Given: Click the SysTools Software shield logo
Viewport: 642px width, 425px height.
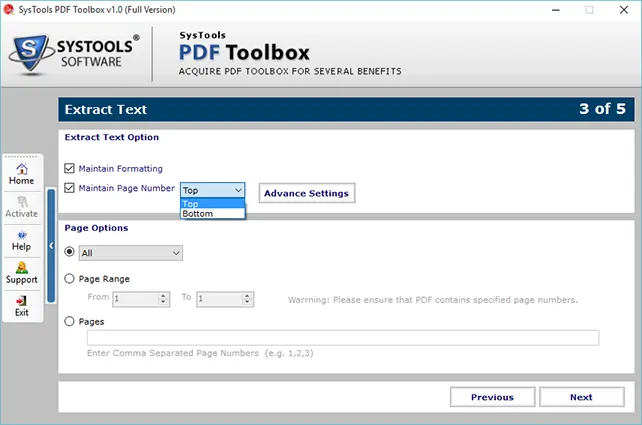Looking at the screenshot, I should point(30,54).
